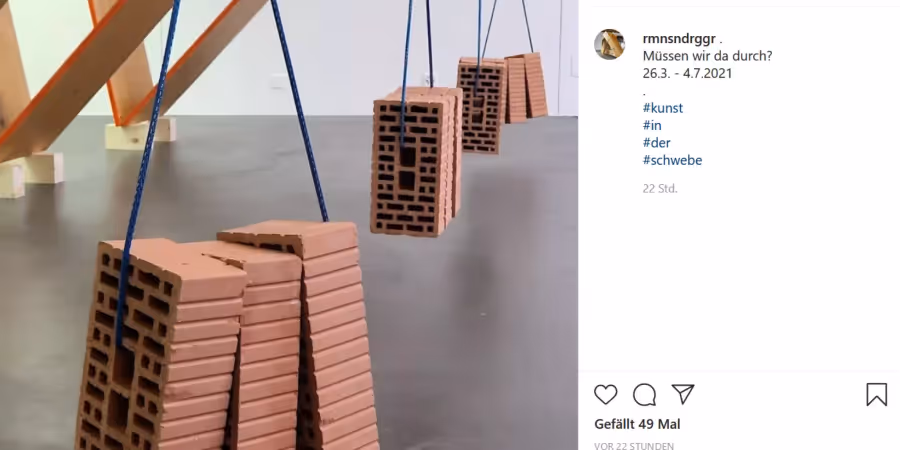Like the post with the heart icon
Image resolution: width=900 pixels, height=450 pixels.
(605, 394)
